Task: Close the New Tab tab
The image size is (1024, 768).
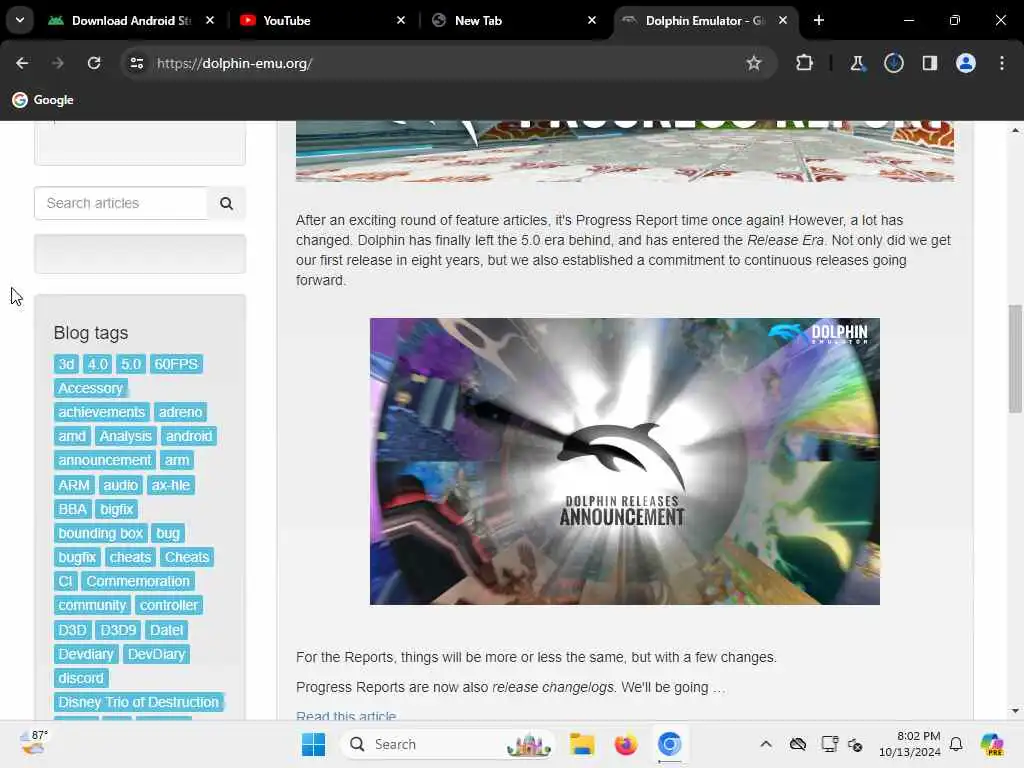Action: pos(592,20)
